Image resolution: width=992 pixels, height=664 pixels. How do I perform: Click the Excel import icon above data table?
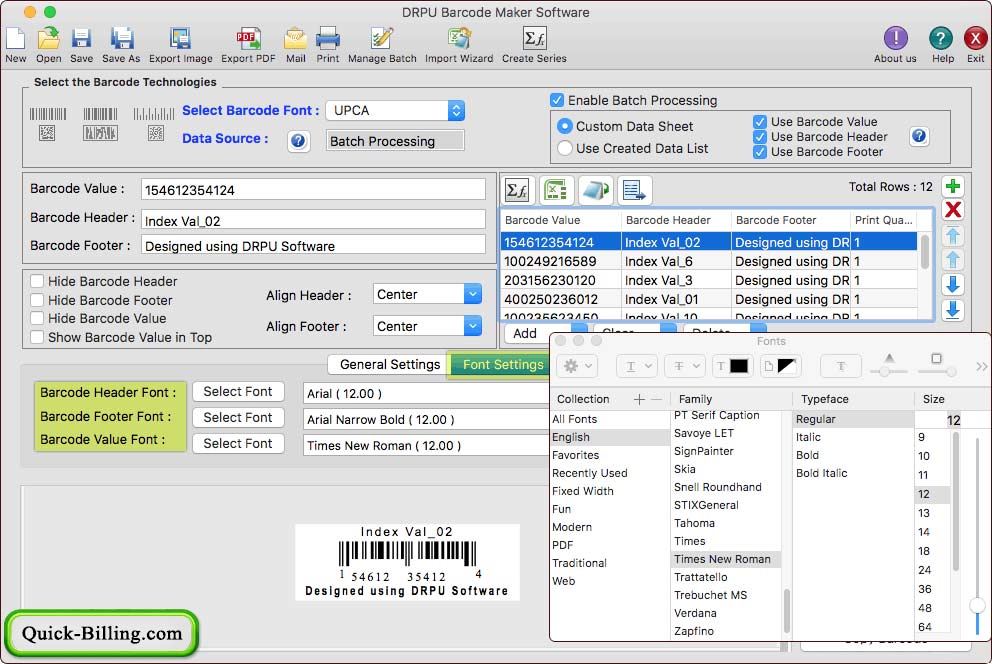556,190
